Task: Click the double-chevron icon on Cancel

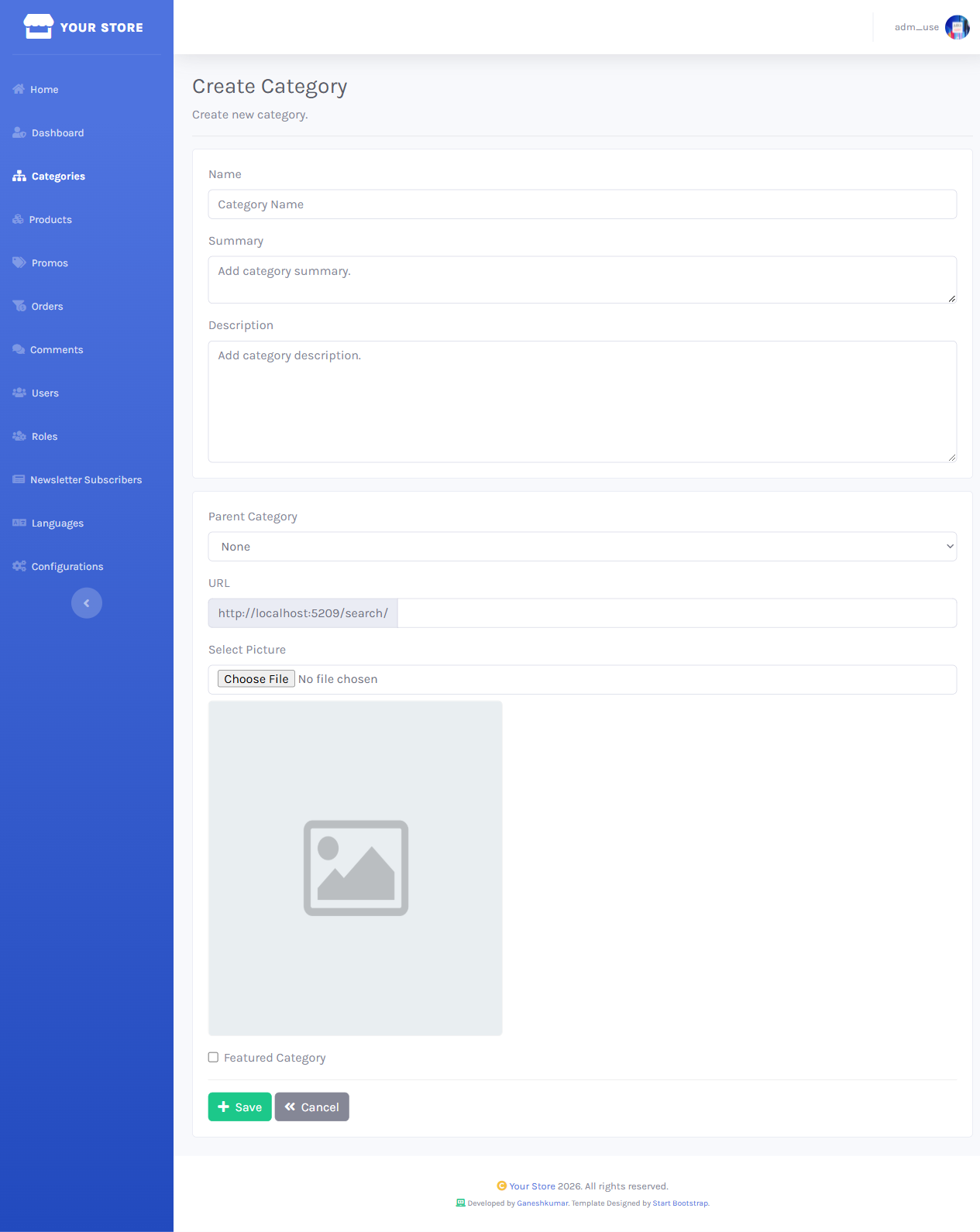Action: click(x=290, y=1107)
